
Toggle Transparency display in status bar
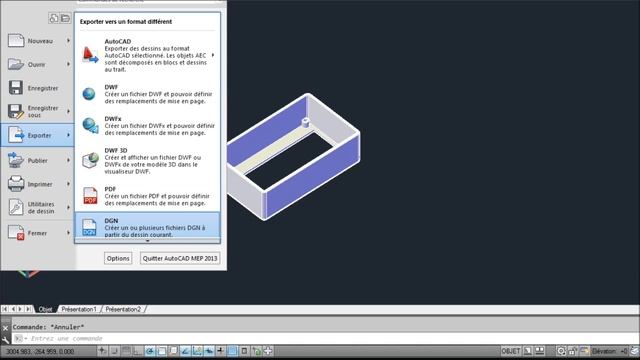click(233, 351)
